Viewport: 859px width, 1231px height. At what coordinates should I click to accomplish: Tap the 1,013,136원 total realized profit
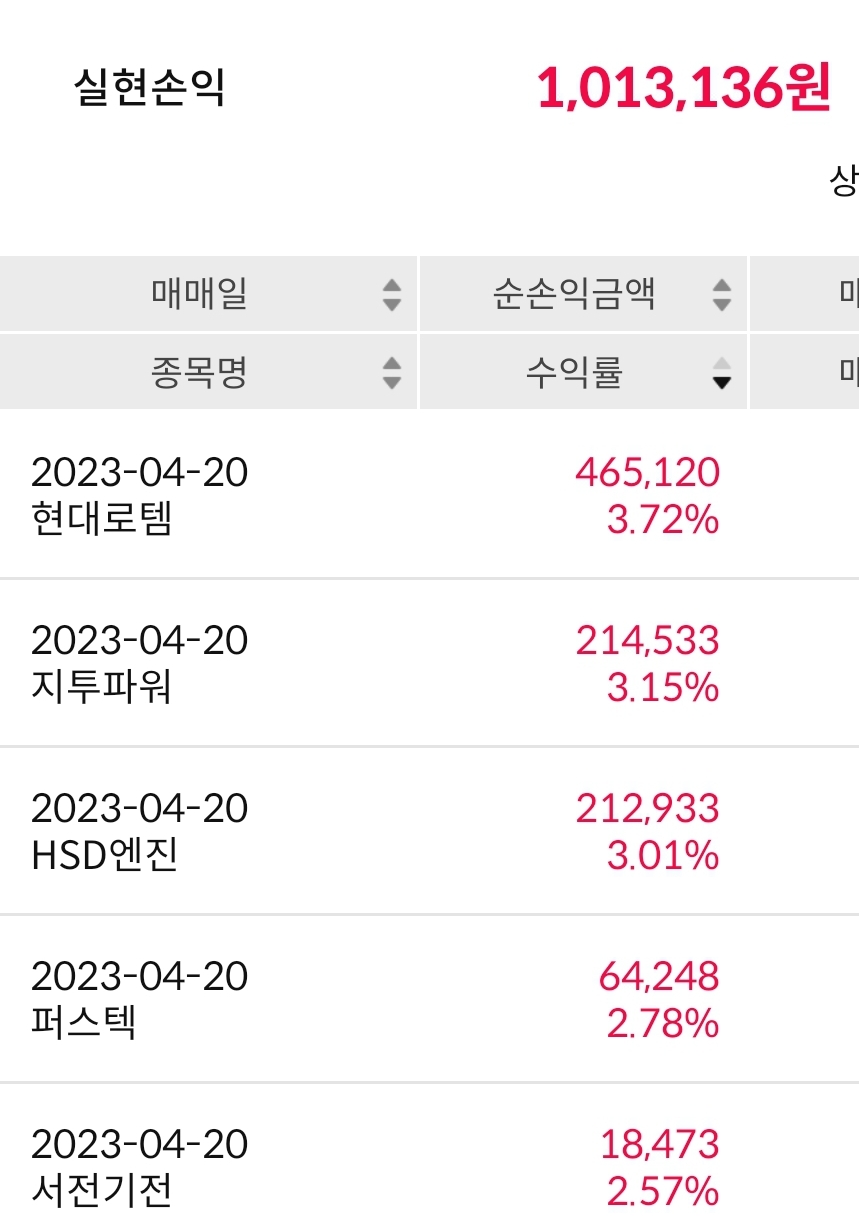(683, 89)
